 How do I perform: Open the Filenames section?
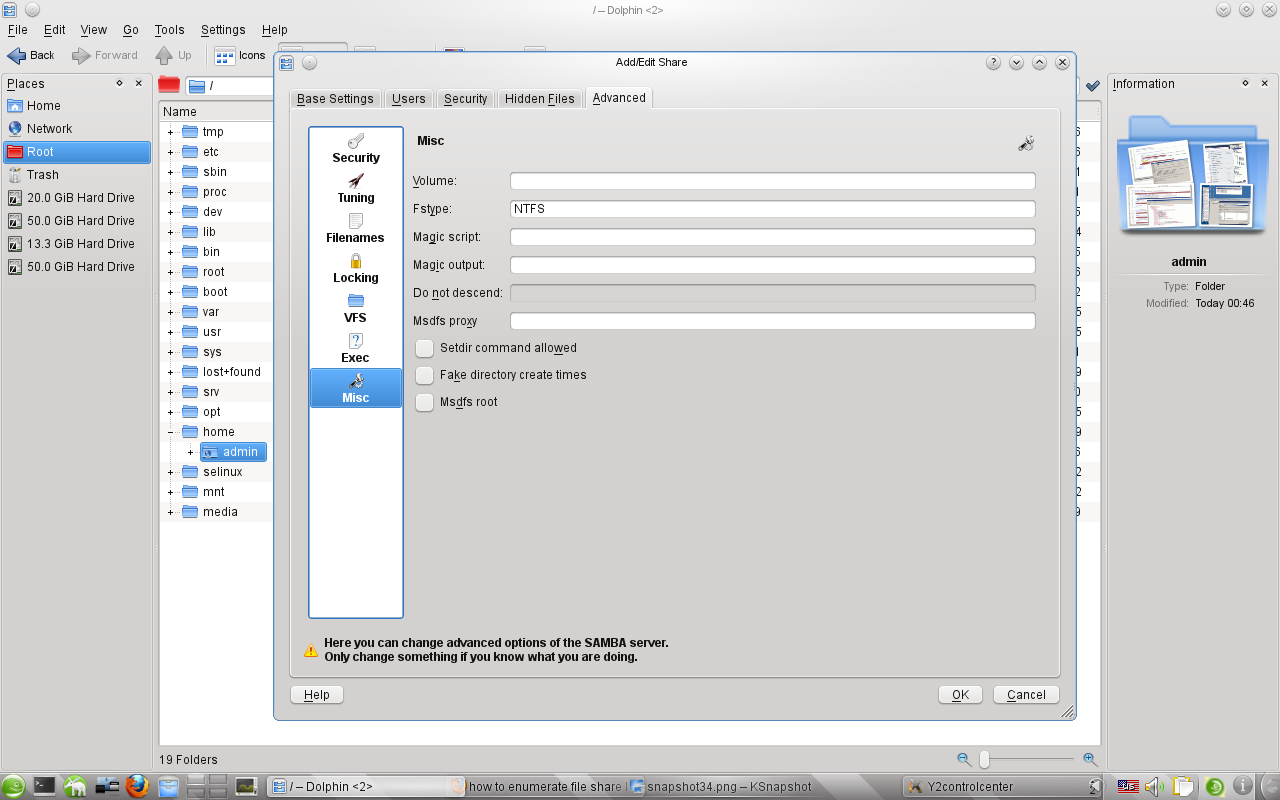pyautogui.click(x=355, y=228)
